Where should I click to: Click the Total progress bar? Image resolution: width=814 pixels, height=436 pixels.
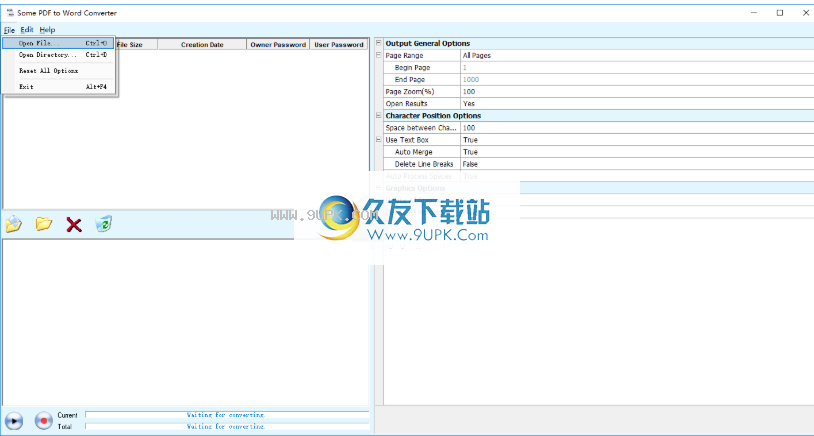pos(227,426)
